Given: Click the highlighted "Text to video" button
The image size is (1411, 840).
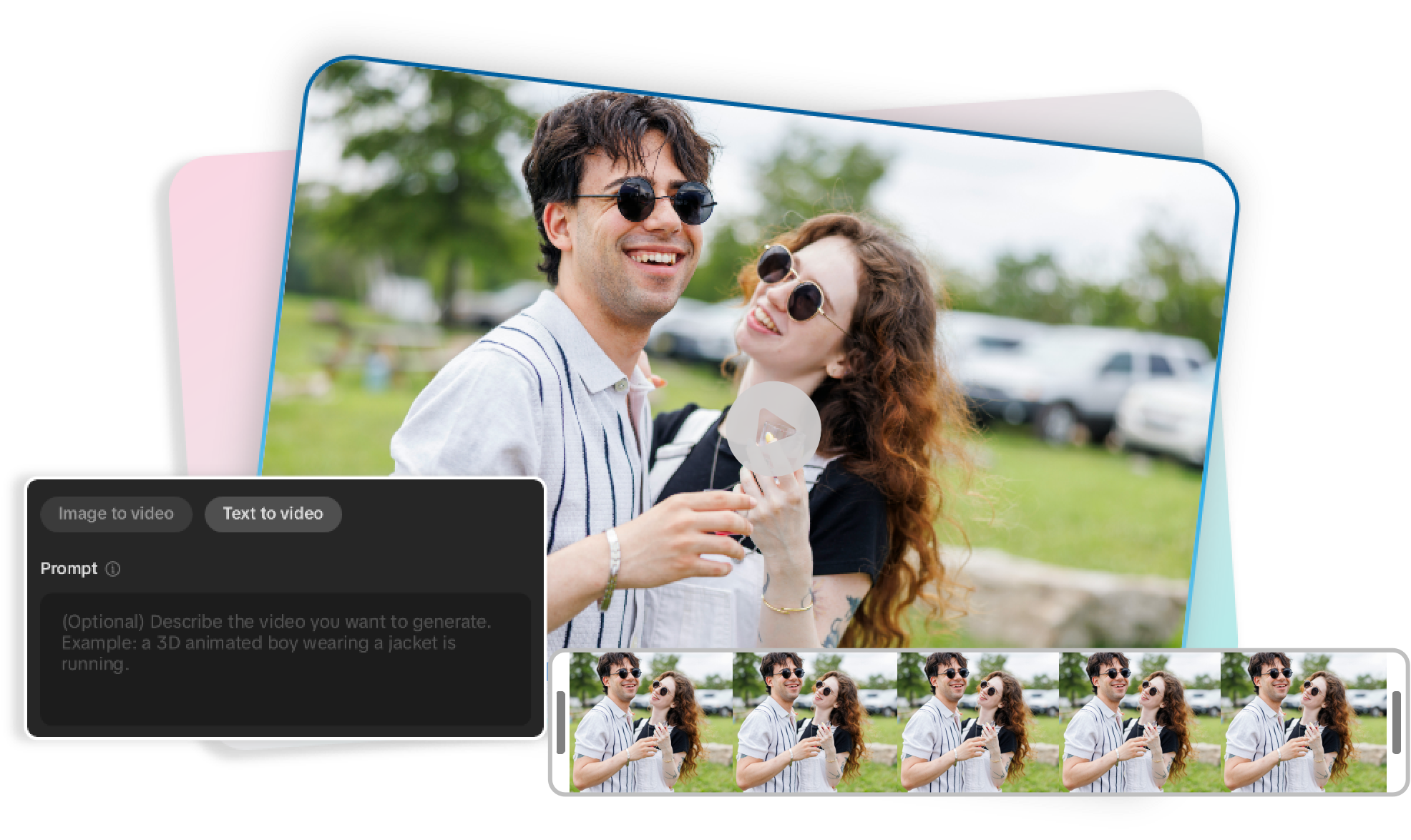Looking at the screenshot, I should pos(274,514).
